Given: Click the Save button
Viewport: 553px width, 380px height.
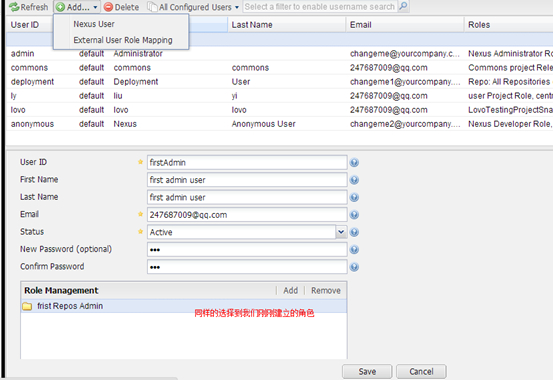Looking at the screenshot, I should coord(367,372).
